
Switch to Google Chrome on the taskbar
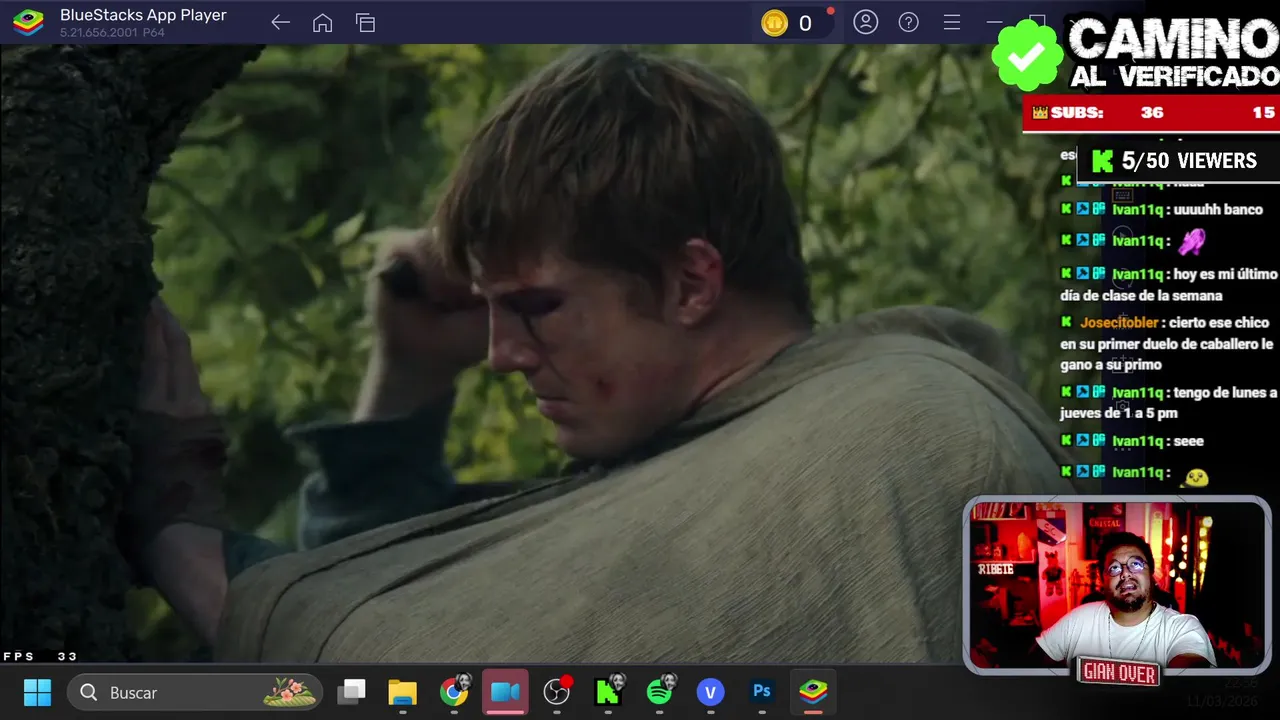click(454, 692)
